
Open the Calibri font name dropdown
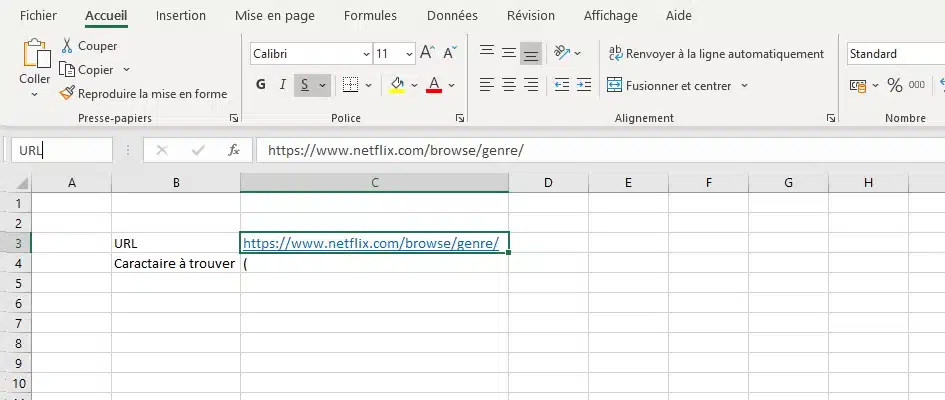tap(366, 54)
